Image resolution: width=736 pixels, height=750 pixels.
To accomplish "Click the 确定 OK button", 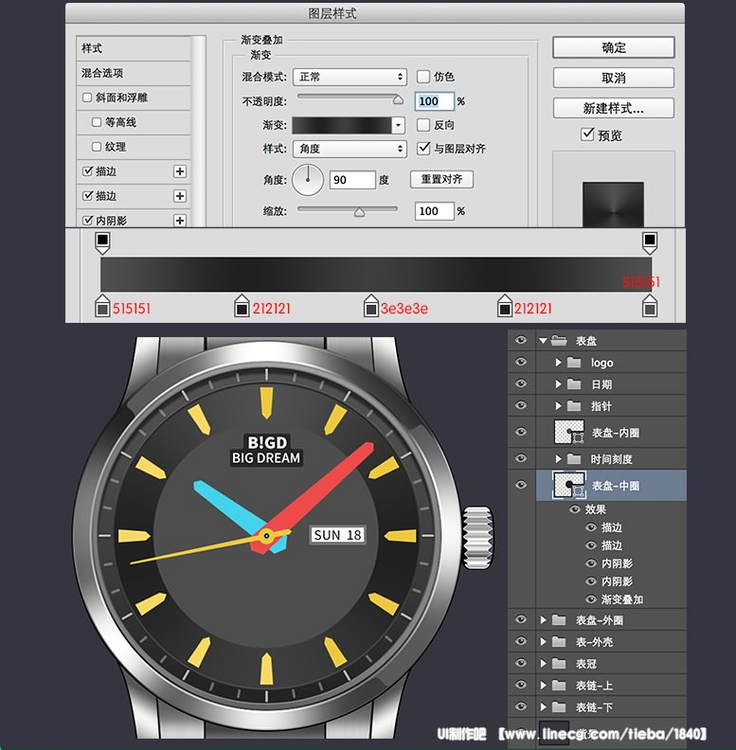I will (x=614, y=47).
